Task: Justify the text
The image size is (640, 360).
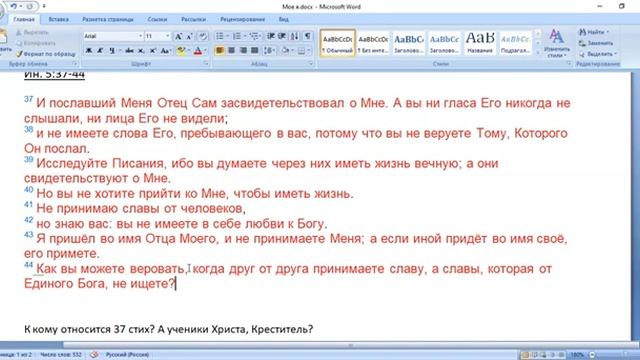Action: [255, 51]
